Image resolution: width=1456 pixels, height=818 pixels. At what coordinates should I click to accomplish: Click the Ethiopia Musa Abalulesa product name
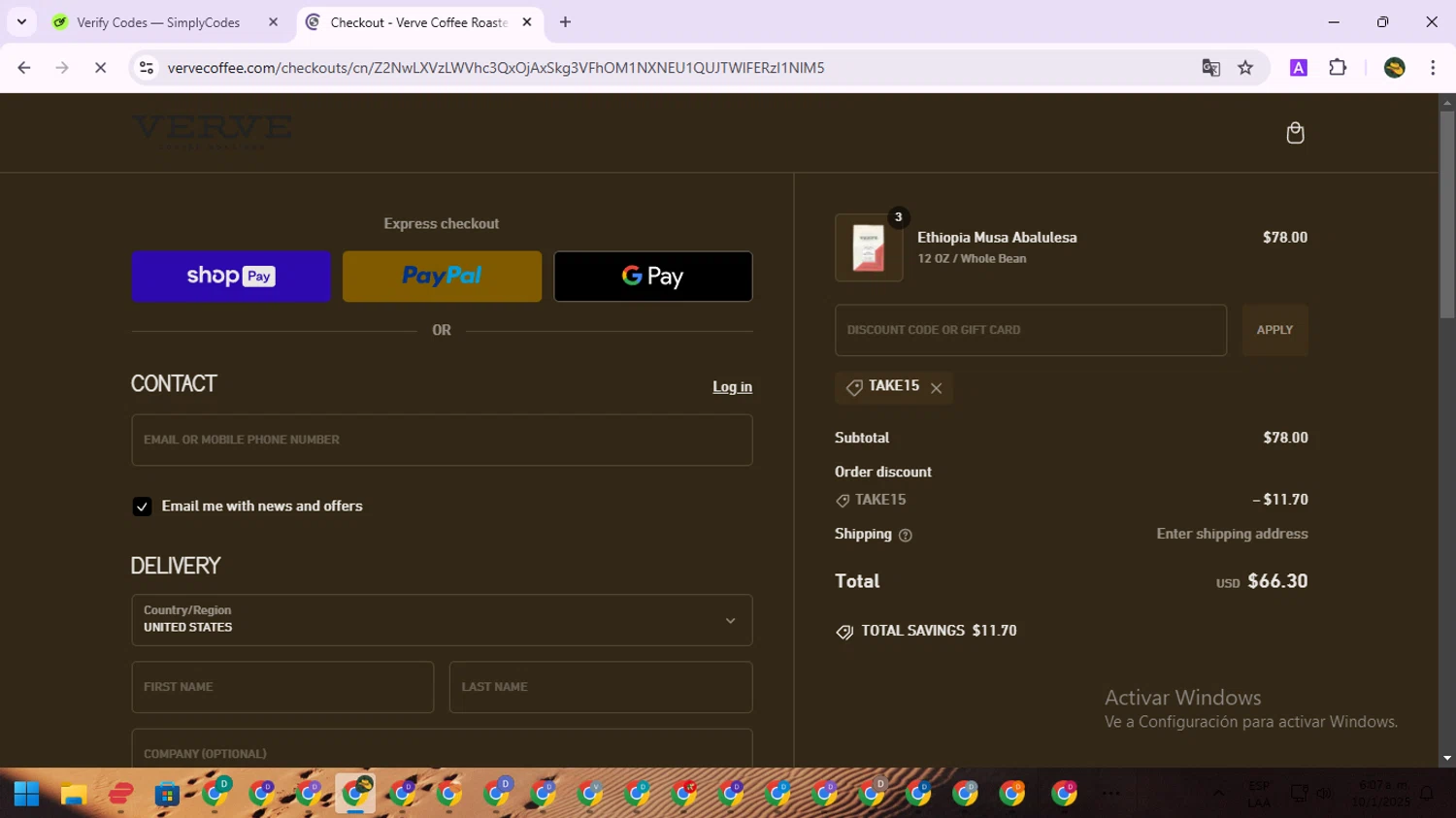997,238
